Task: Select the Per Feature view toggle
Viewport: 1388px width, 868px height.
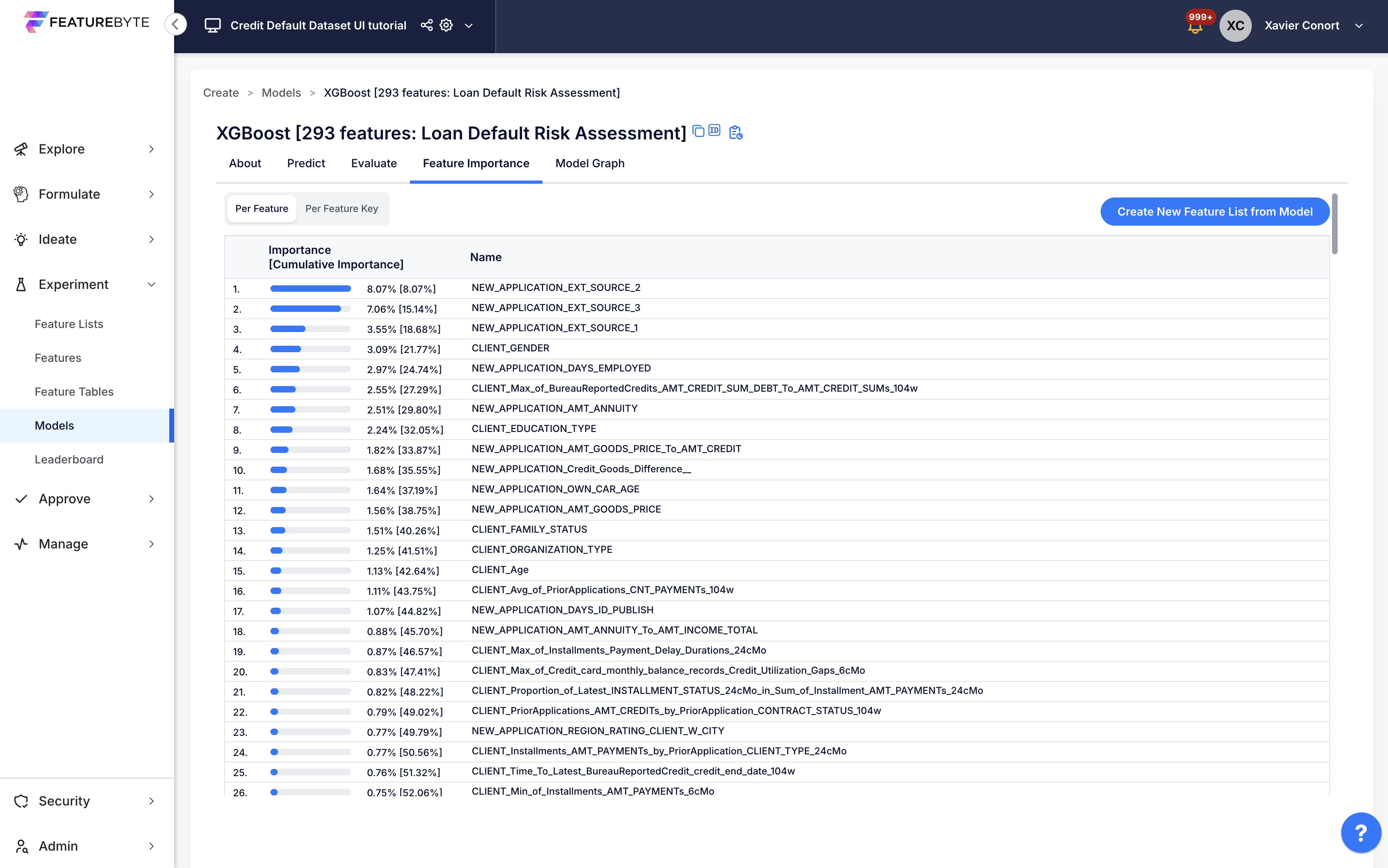Action: [262, 208]
